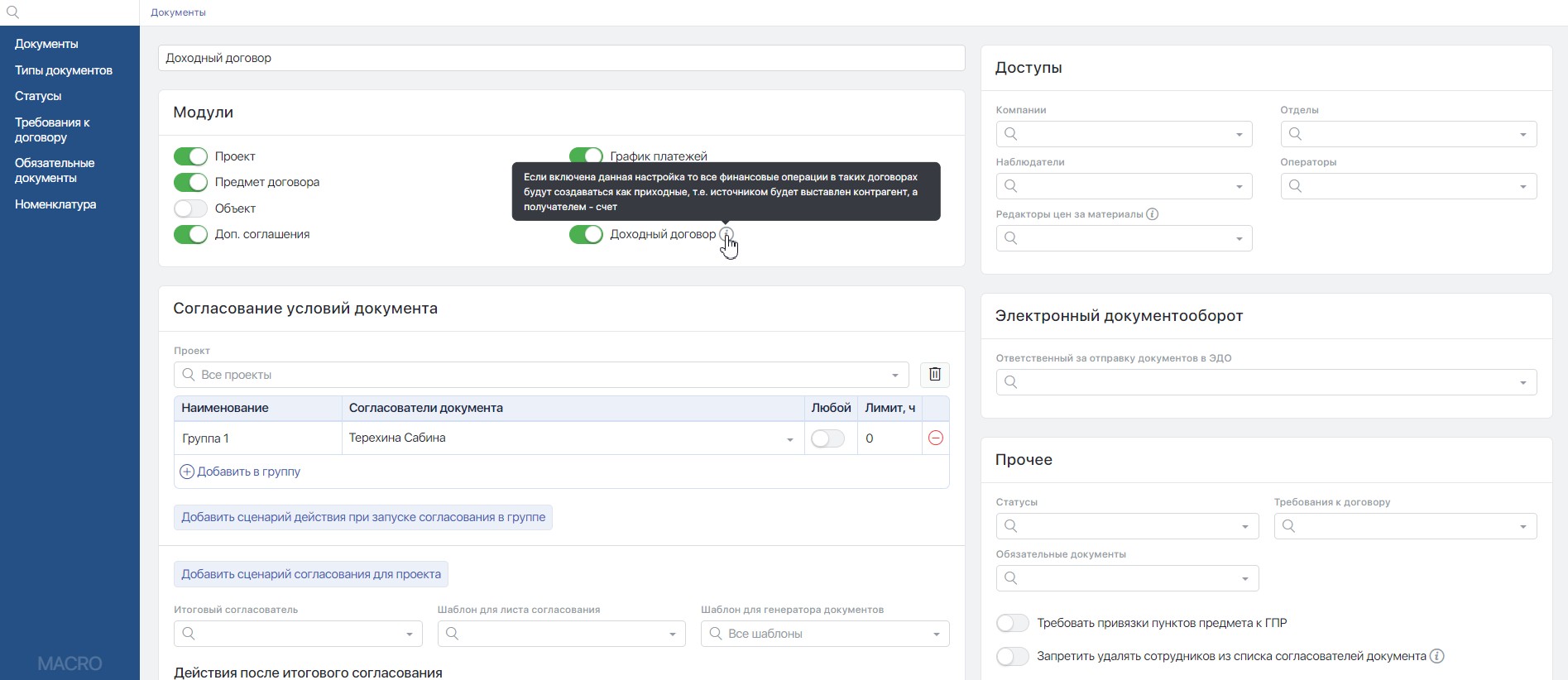
Task: Click the Доходный договор name input field
Action: [x=561, y=58]
